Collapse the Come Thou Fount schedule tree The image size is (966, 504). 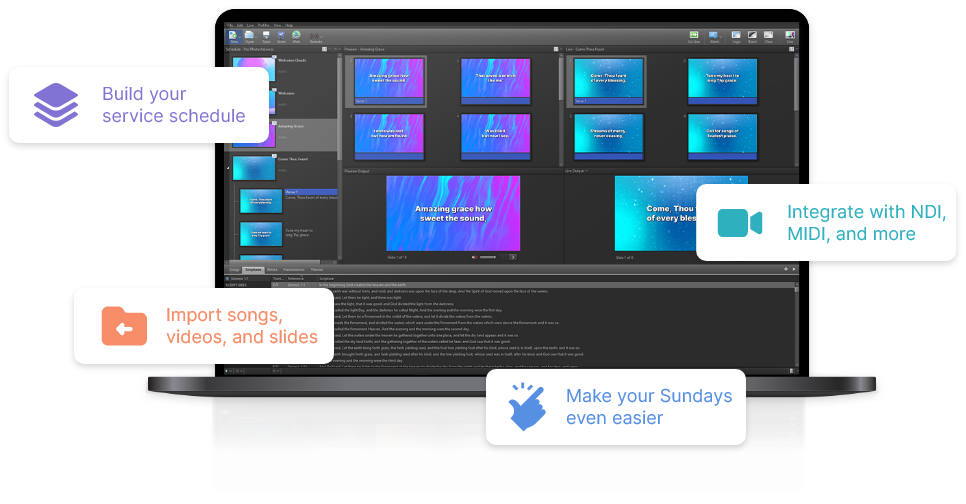tap(228, 168)
